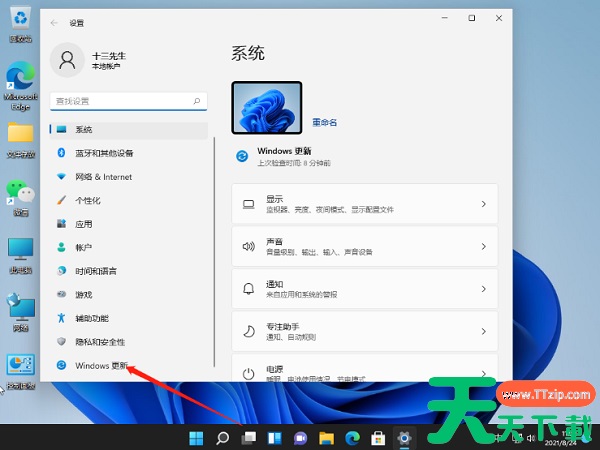Viewport: 600px width, 450px height.
Task: Click the back arrow in Settings
Action: (x=54, y=23)
